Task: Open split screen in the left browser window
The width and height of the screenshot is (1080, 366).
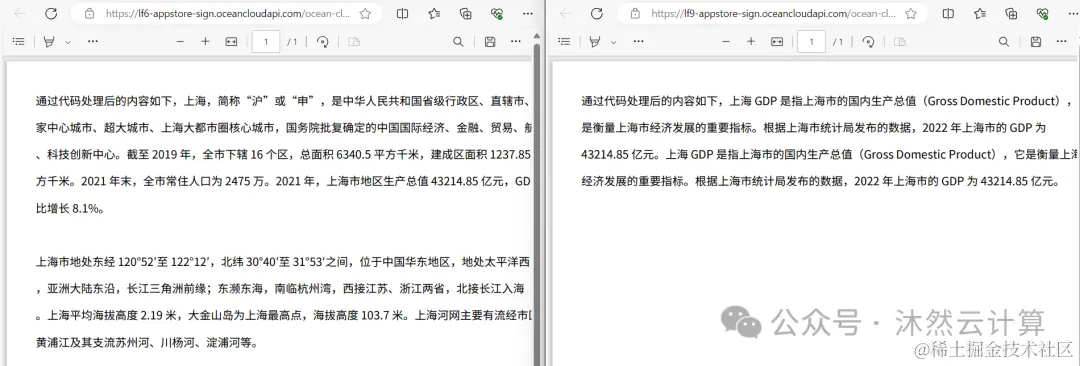Action: [403, 14]
